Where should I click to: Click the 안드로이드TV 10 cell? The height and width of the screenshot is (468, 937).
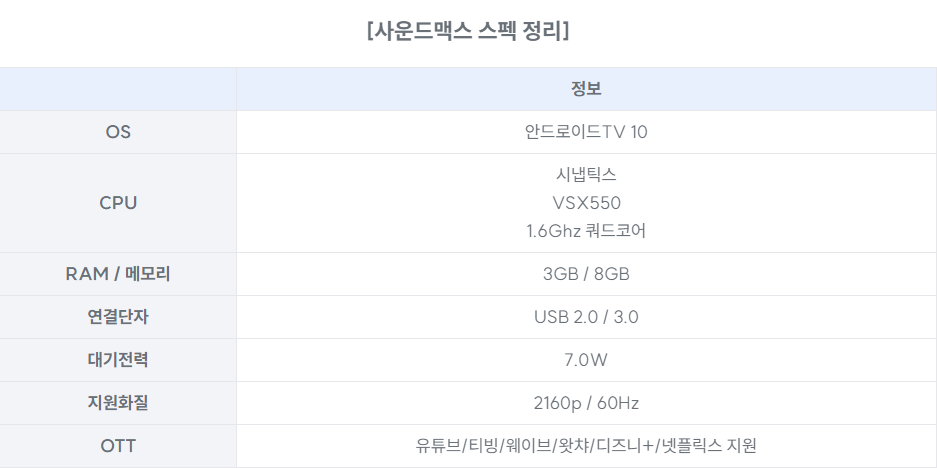coord(586,132)
